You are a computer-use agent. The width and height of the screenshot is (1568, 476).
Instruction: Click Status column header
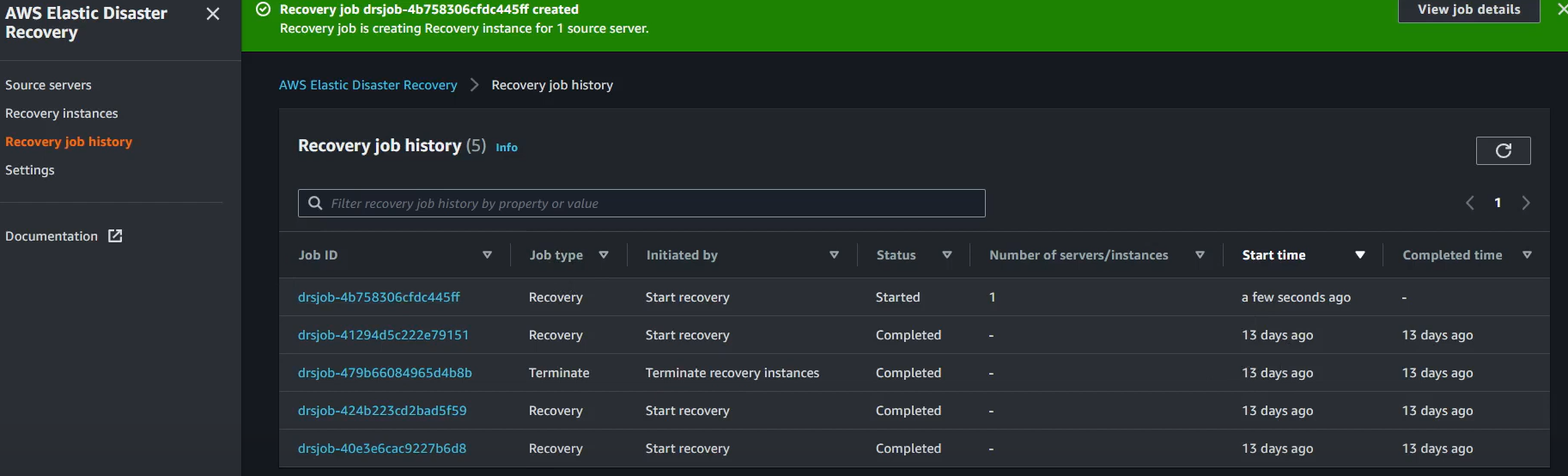click(x=896, y=254)
